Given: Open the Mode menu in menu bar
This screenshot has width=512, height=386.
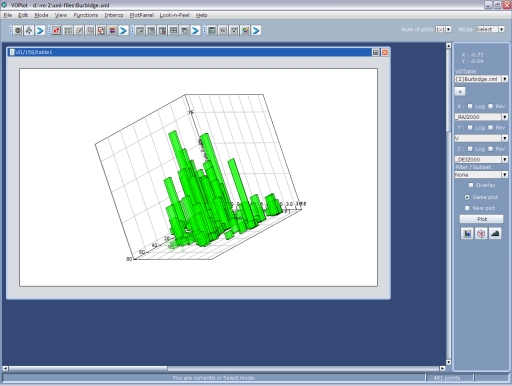Looking at the screenshot, I should click(x=41, y=15).
